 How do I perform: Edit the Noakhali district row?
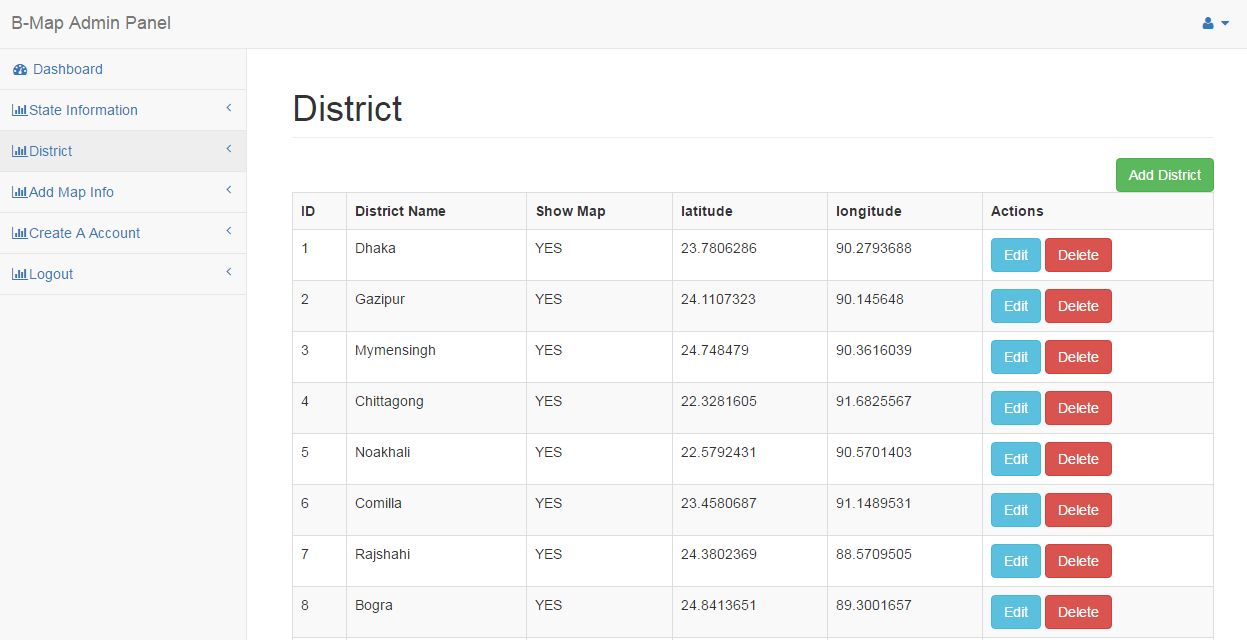pos(1016,459)
